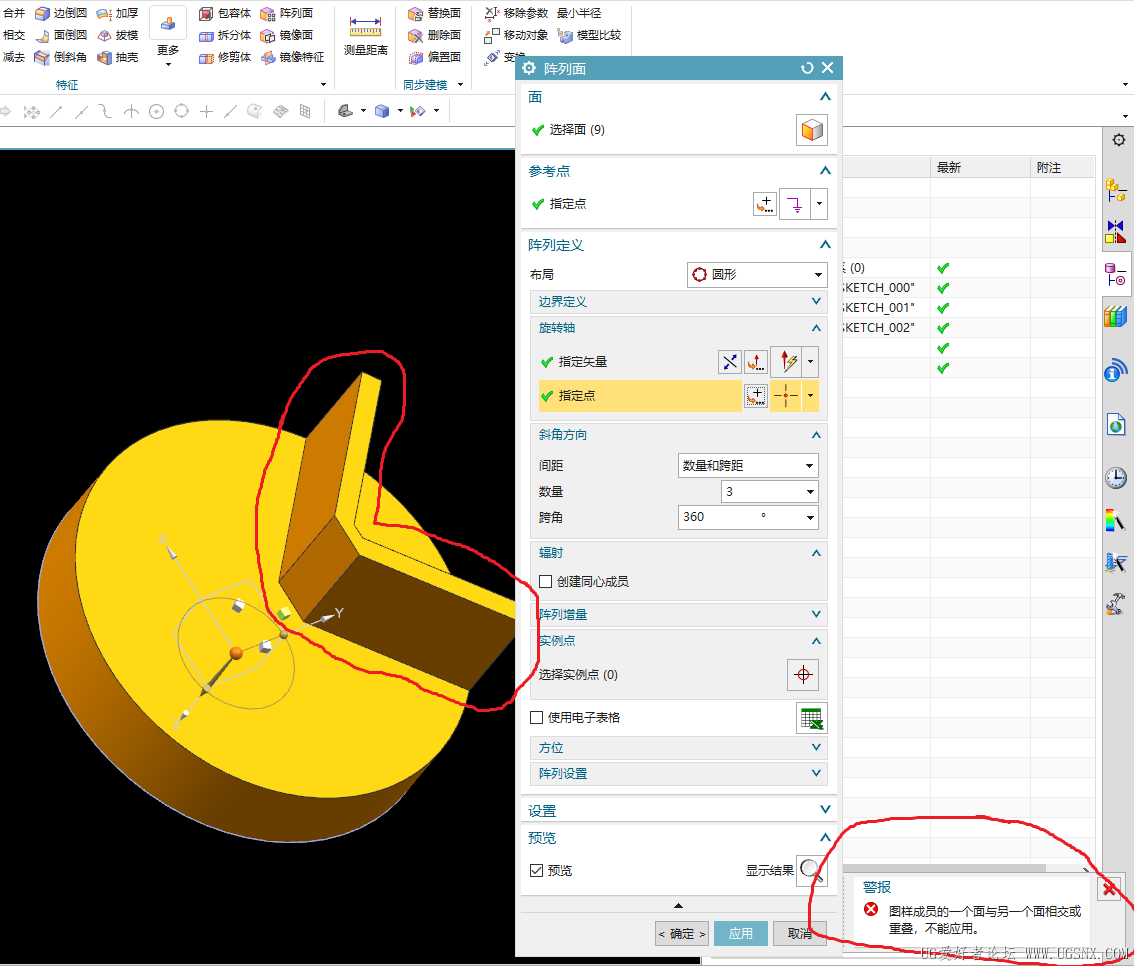
Task: Click the 确定 OK button
Action: [x=681, y=933]
